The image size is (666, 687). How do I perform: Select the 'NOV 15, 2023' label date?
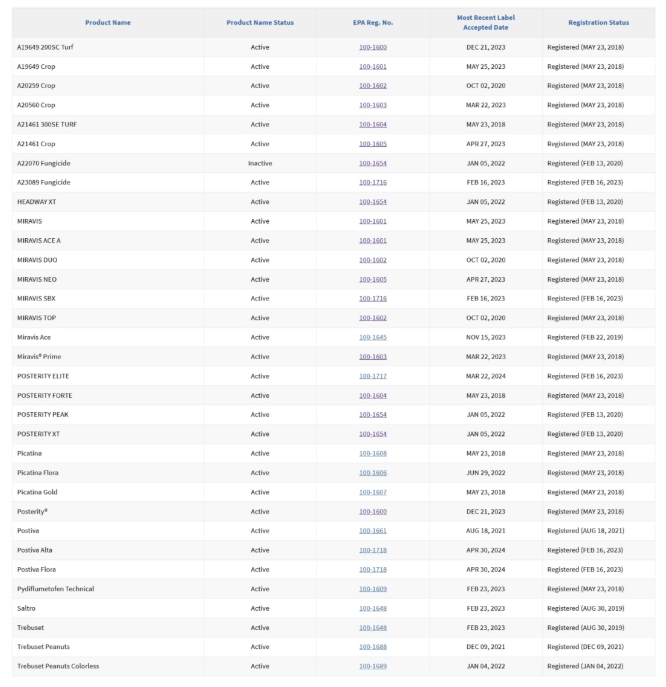(x=485, y=337)
